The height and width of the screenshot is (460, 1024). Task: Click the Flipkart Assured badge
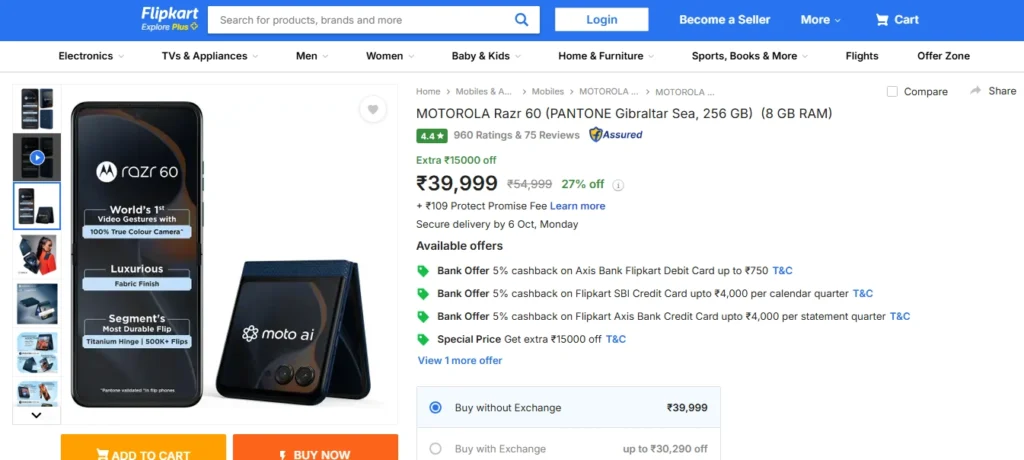tap(616, 135)
